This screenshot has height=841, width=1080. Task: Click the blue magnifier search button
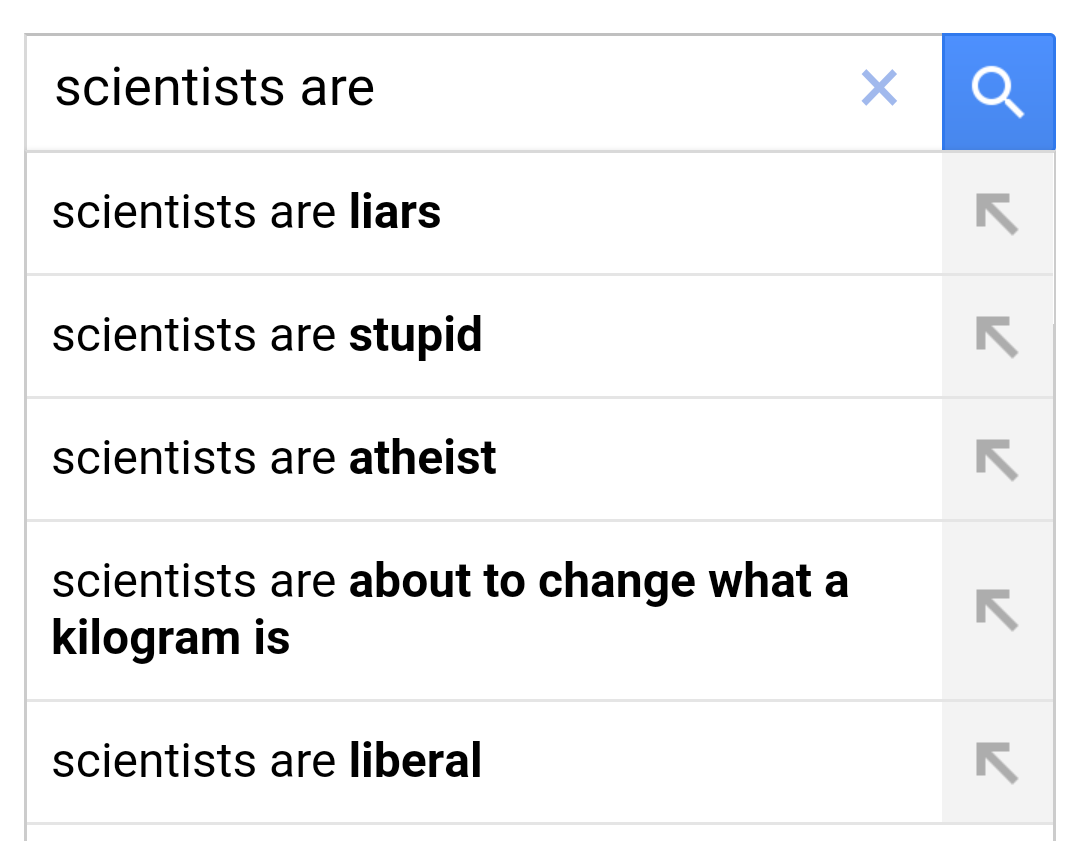tap(998, 92)
